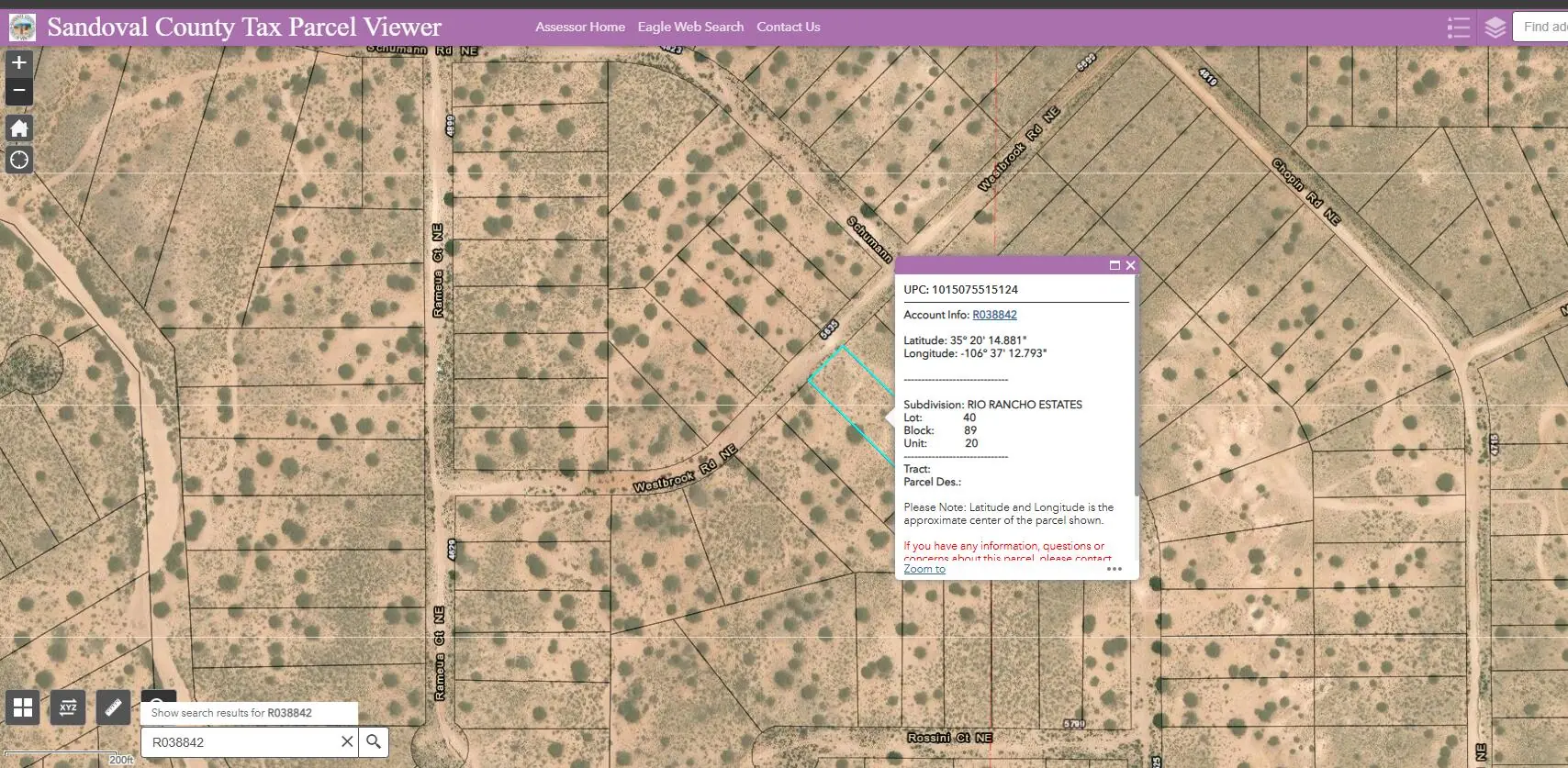Image resolution: width=1568 pixels, height=768 pixels.
Task: Click the Chopin Rd NE road label
Action: click(1306, 192)
